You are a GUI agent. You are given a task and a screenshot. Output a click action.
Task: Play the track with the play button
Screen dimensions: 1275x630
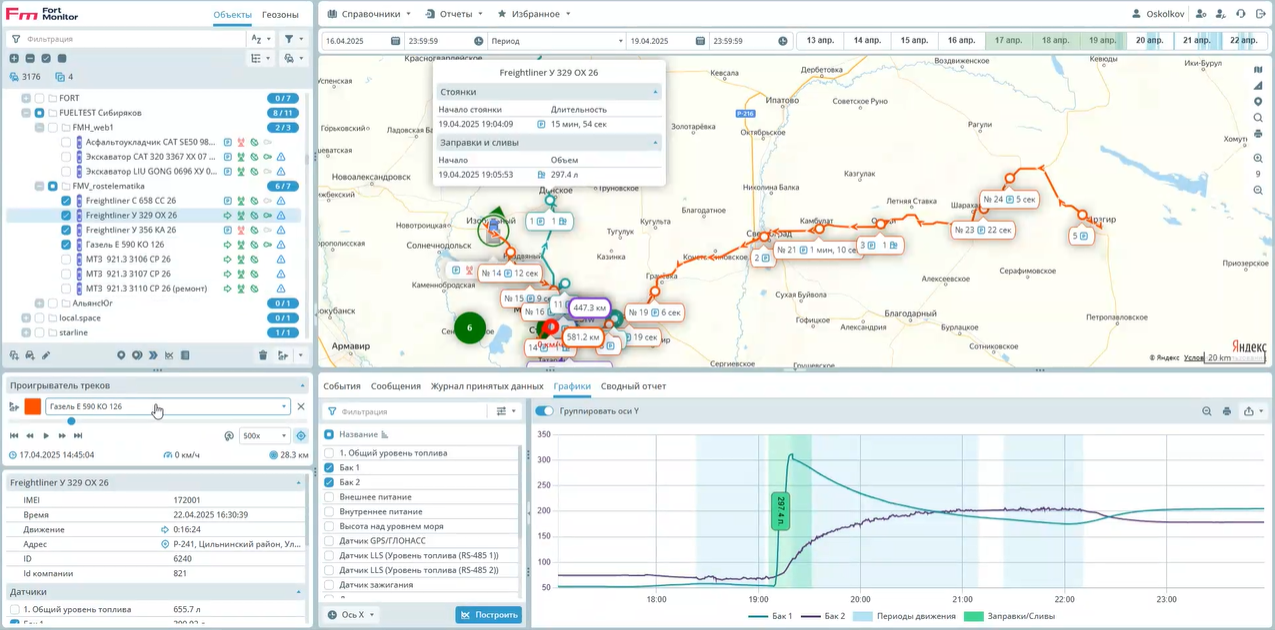tap(46, 436)
